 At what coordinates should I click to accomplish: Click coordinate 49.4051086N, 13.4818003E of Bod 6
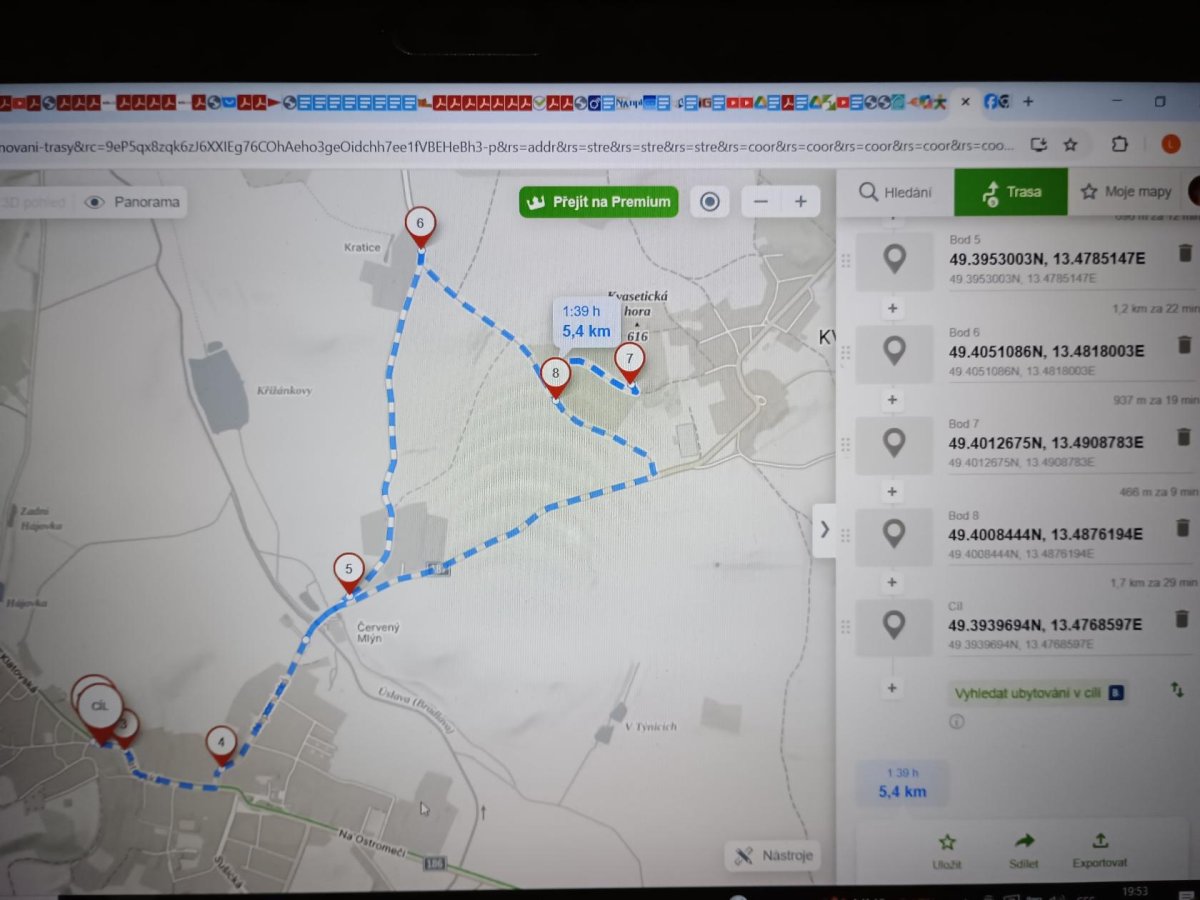click(1046, 350)
